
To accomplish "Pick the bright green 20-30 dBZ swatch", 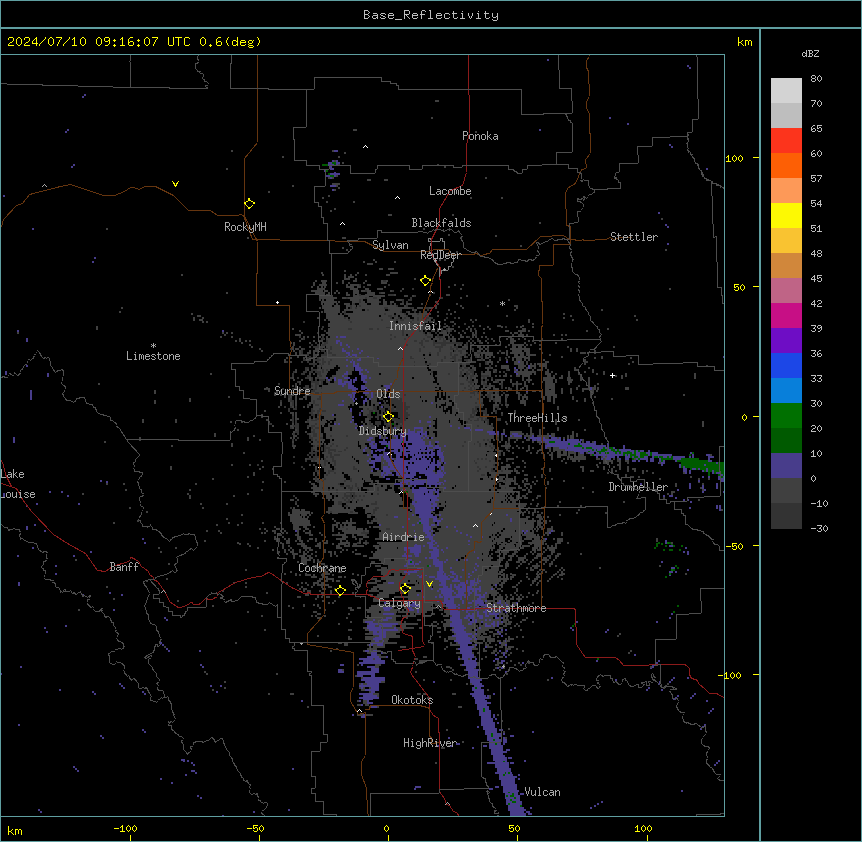I will point(786,416).
